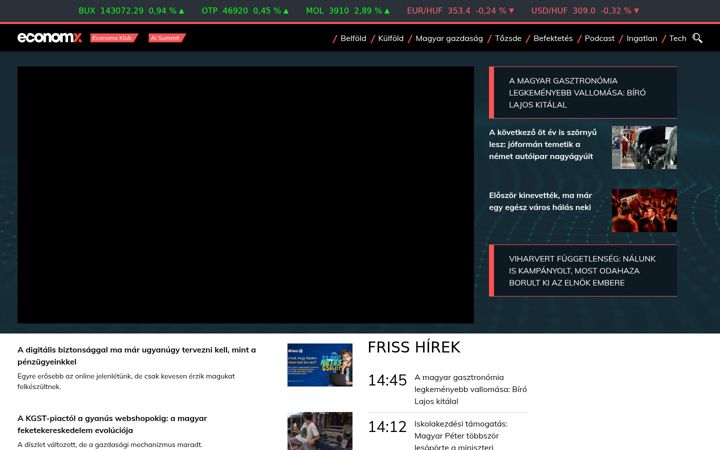Click the 14:45 timestamp
The height and width of the screenshot is (450, 720).
[387, 380]
